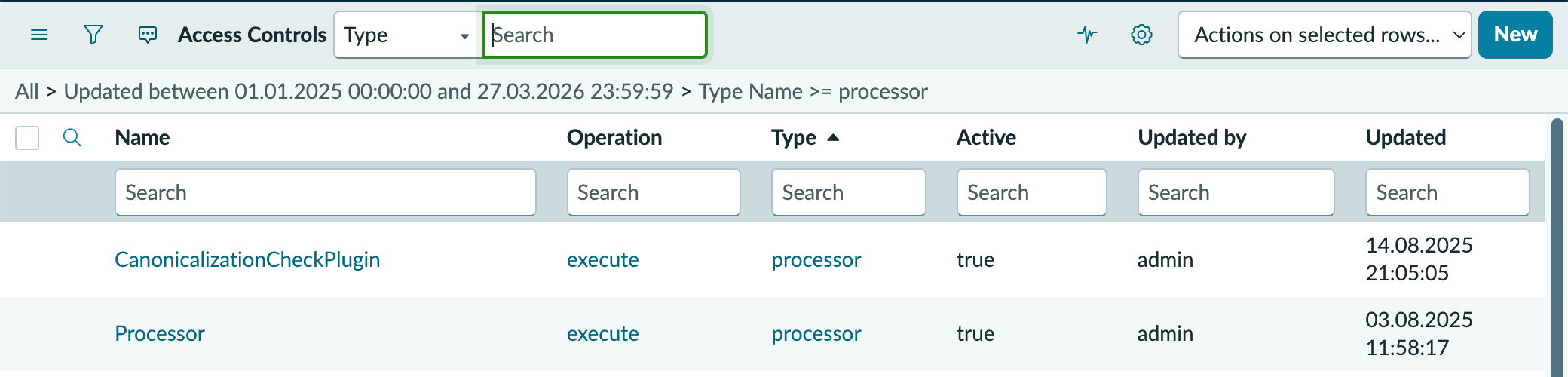Open CanonicalizationCheckPlugin record
The width and height of the screenshot is (1568, 377).
tap(247, 259)
